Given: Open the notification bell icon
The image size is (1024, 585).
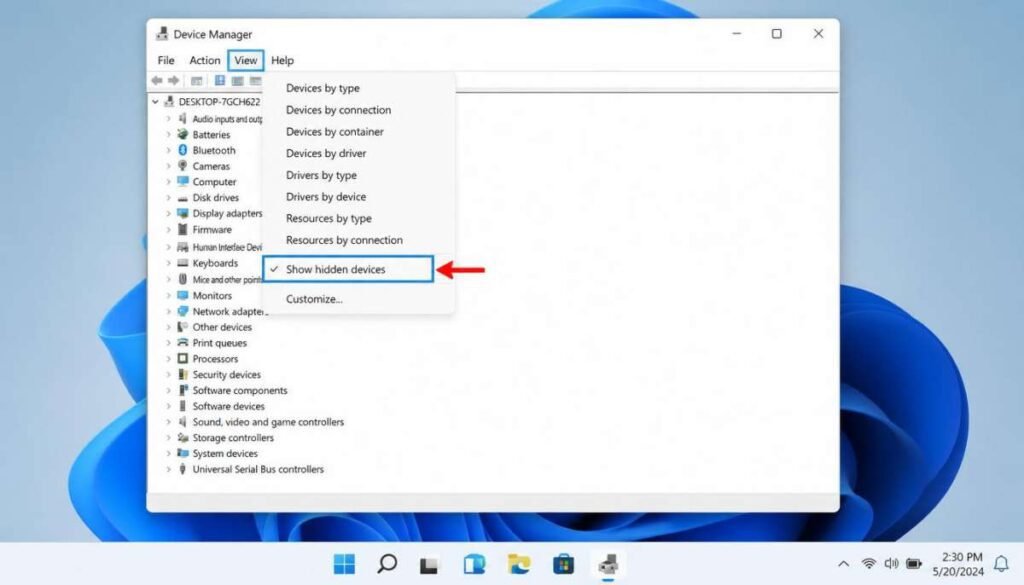Looking at the screenshot, I should 1000,563.
